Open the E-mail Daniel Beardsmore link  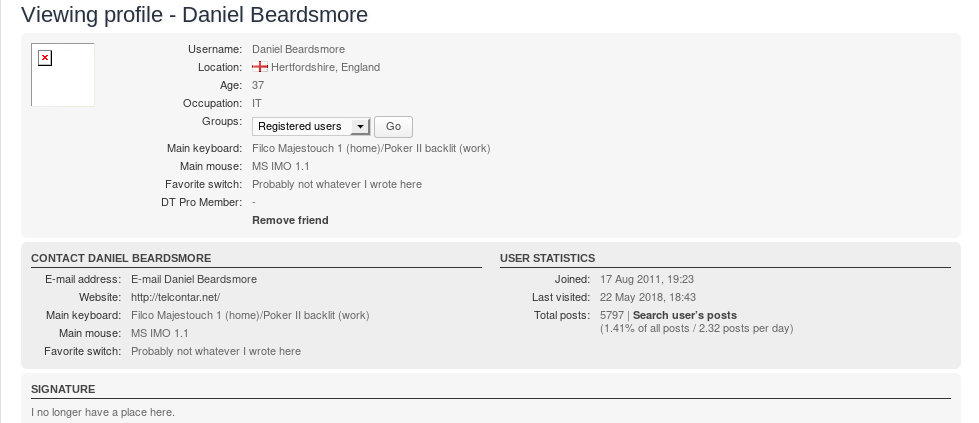193,279
